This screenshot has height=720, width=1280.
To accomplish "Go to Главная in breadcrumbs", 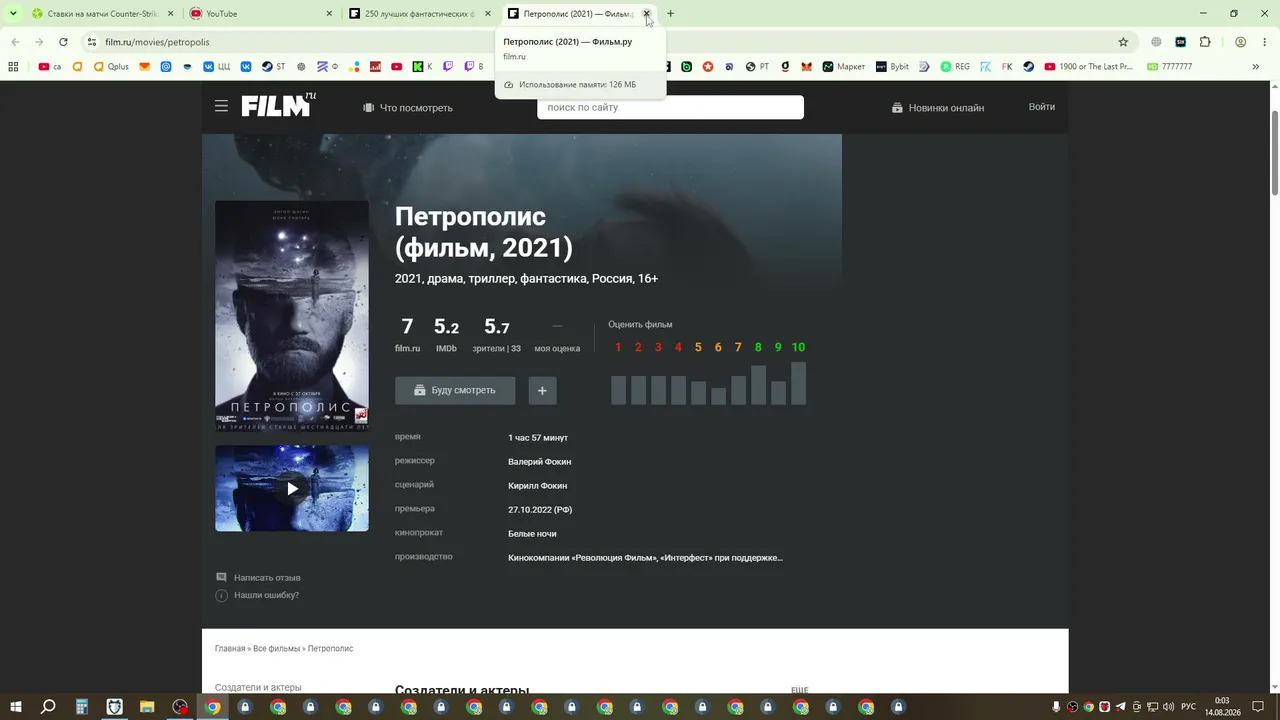I will (230, 649).
